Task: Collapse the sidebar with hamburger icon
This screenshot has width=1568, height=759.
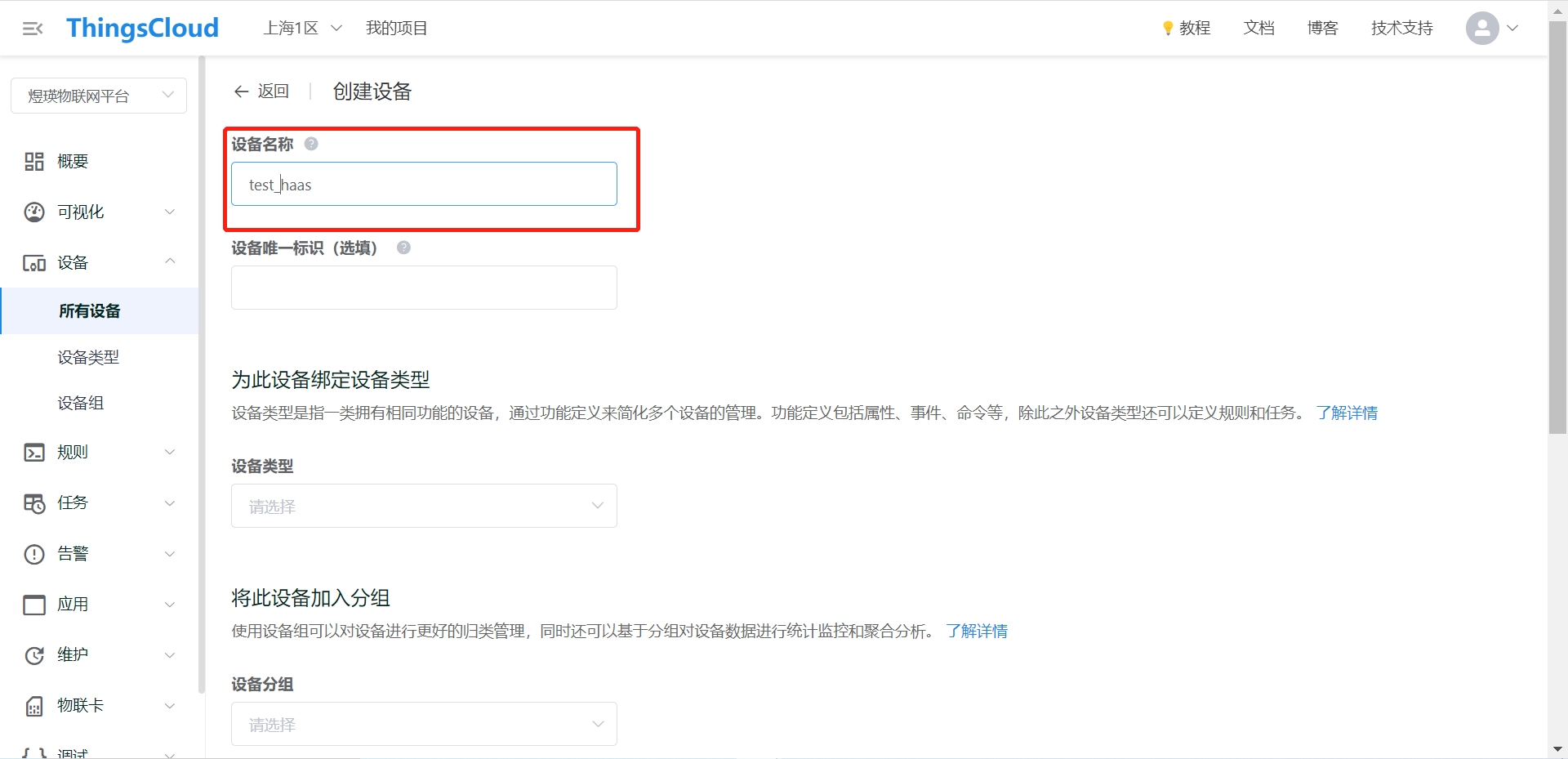Action: [33, 29]
